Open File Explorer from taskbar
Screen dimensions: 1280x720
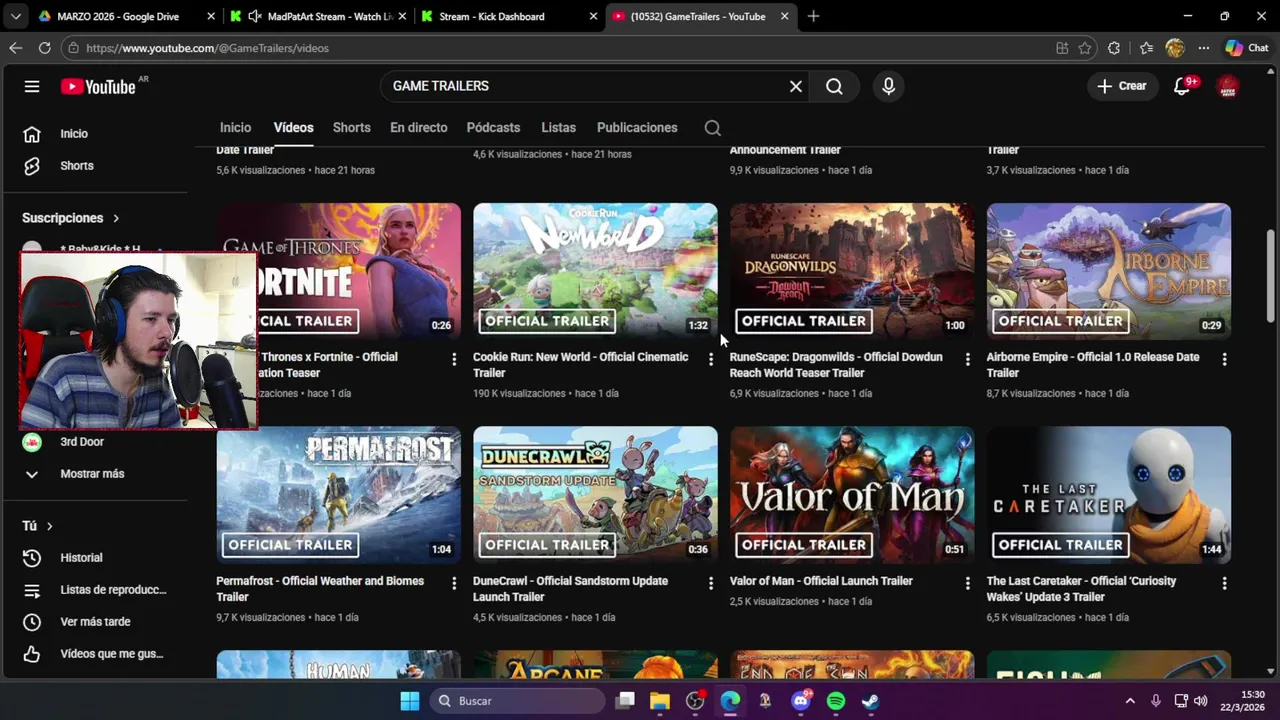[660, 701]
